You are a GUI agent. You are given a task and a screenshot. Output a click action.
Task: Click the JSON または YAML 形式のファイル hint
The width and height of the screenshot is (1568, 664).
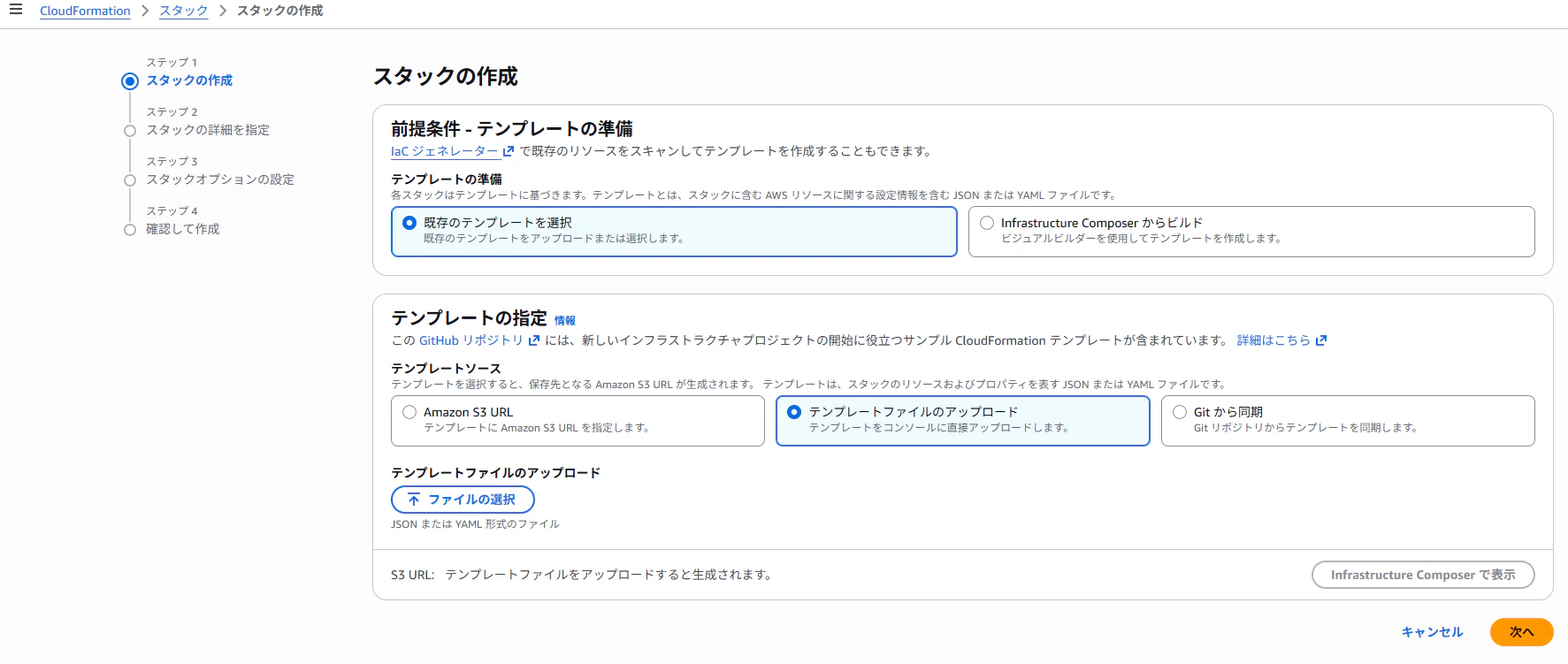(475, 524)
